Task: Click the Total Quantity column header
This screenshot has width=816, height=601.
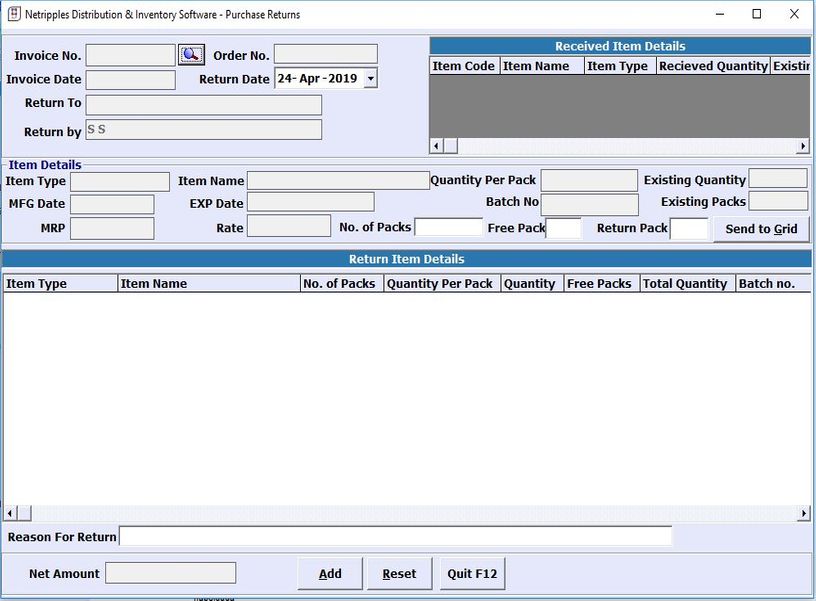Action: tap(687, 284)
